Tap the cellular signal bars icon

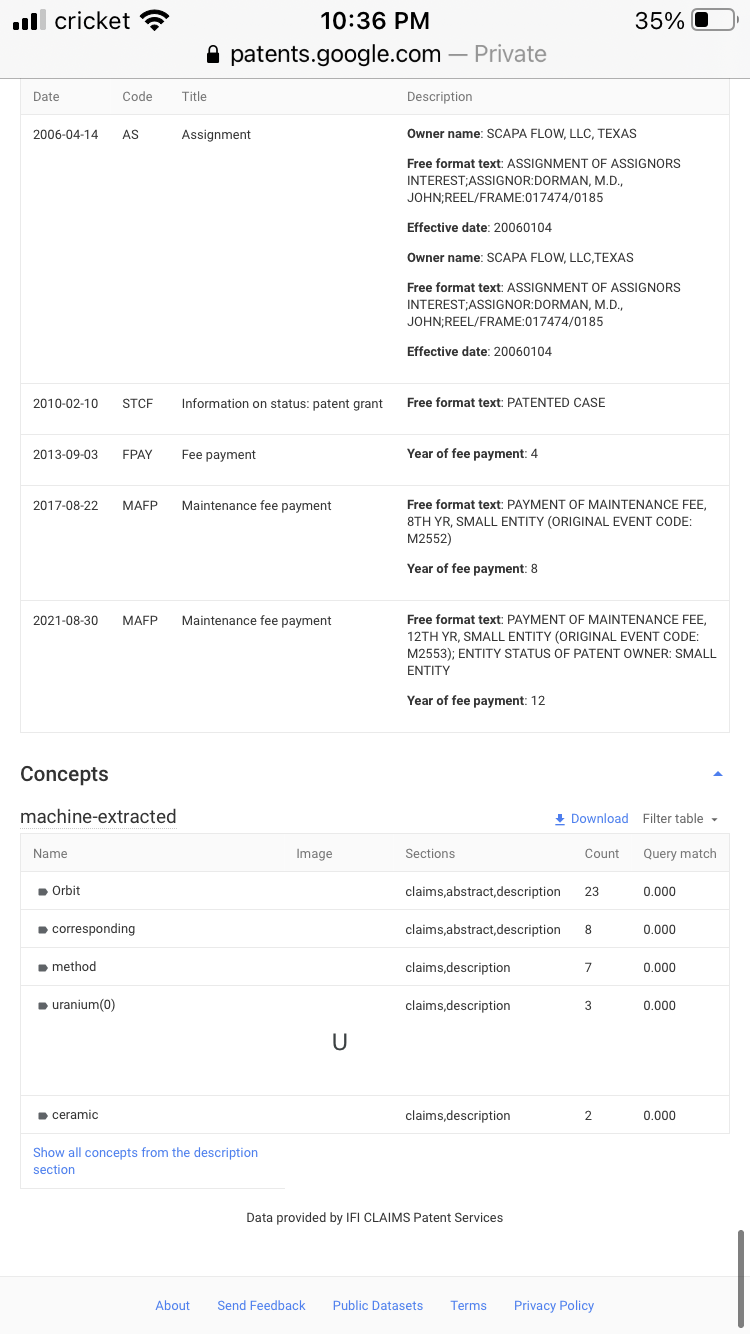tap(30, 21)
